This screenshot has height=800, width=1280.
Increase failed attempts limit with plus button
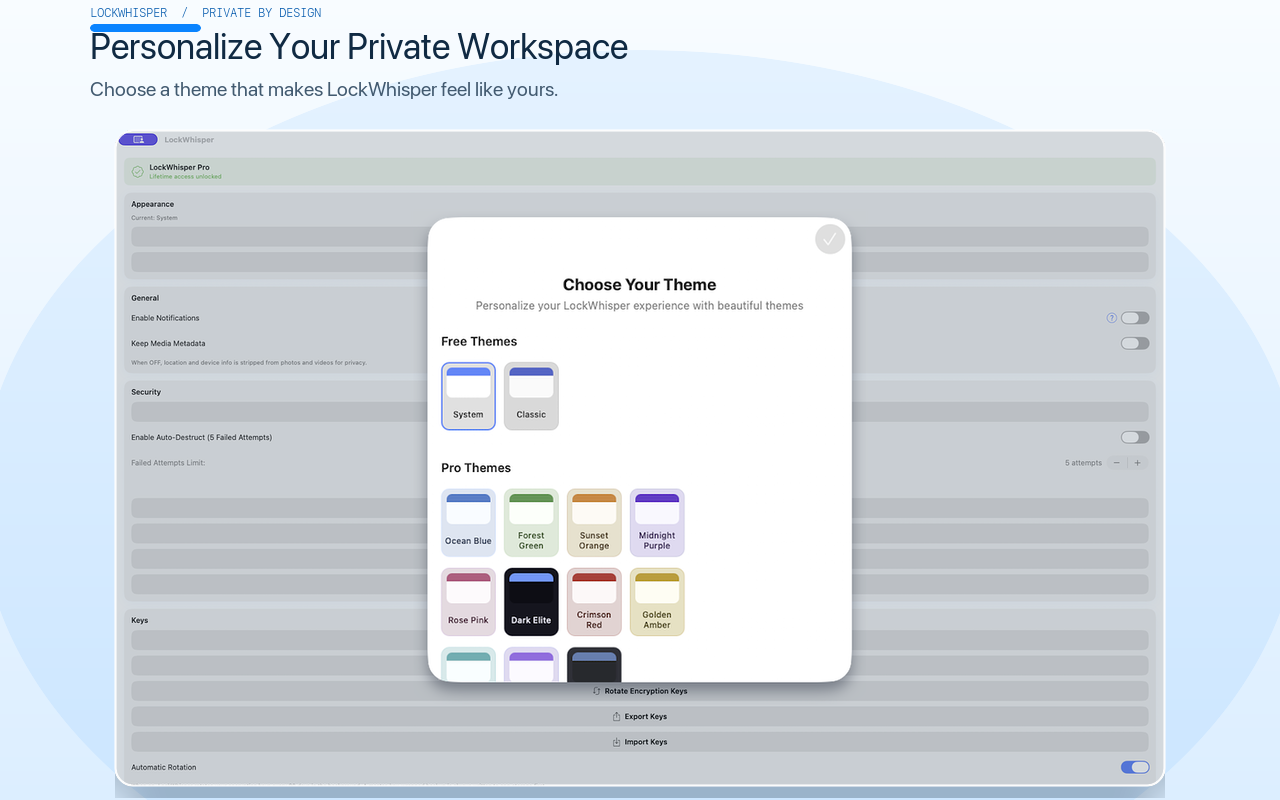click(1137, 463)
